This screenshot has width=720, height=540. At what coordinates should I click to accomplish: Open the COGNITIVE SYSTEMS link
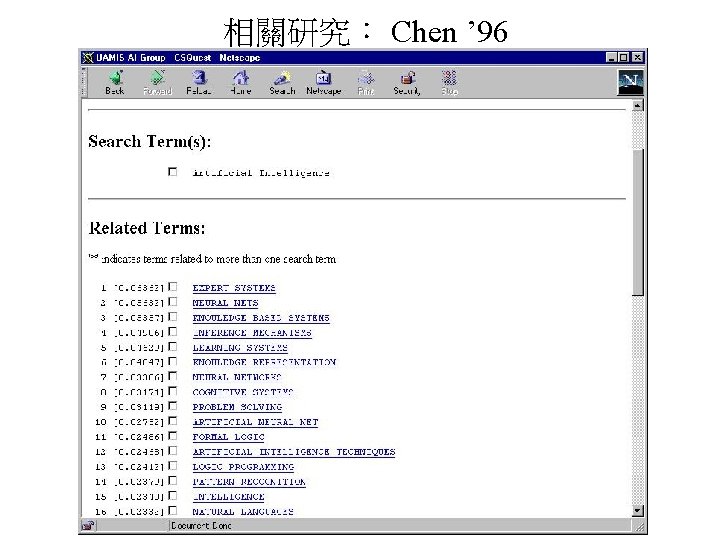243,392
